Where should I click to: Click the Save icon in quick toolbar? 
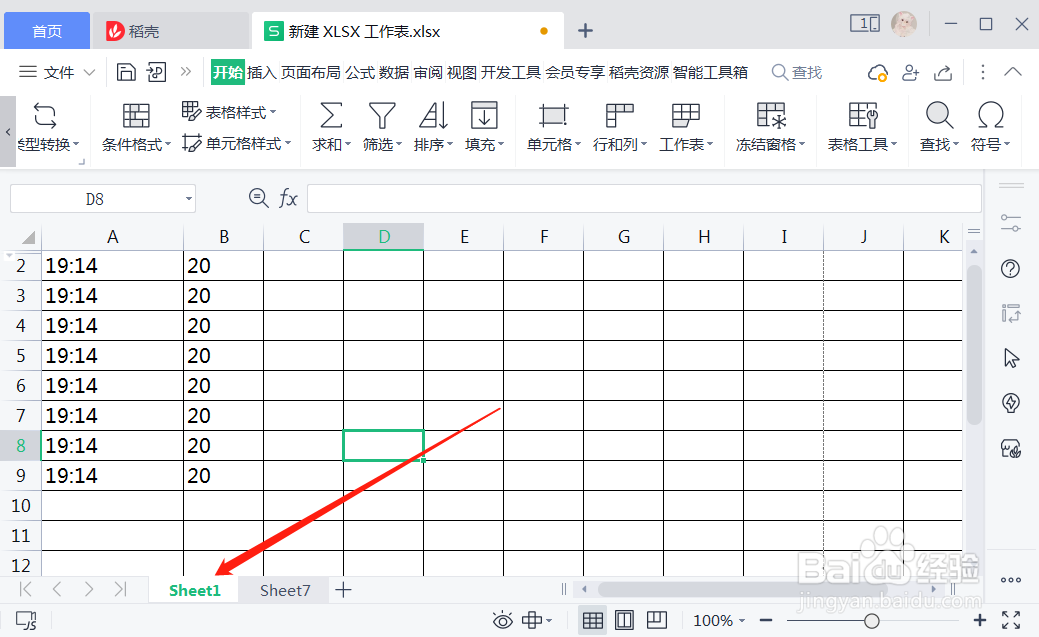pos(126,72)
